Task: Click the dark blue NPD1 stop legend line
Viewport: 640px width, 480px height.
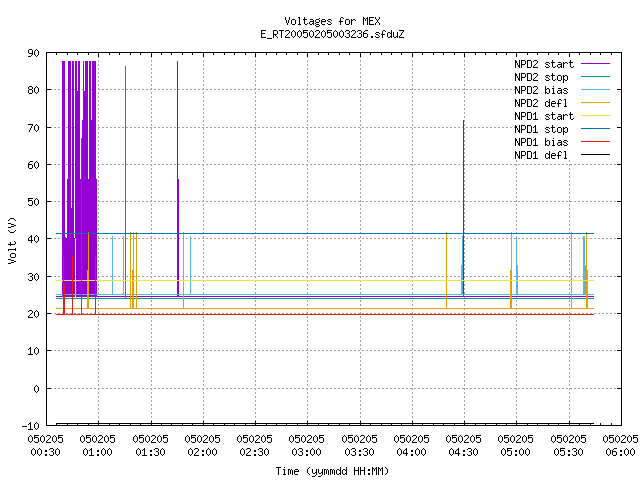Action: click(x=595, y=129)
